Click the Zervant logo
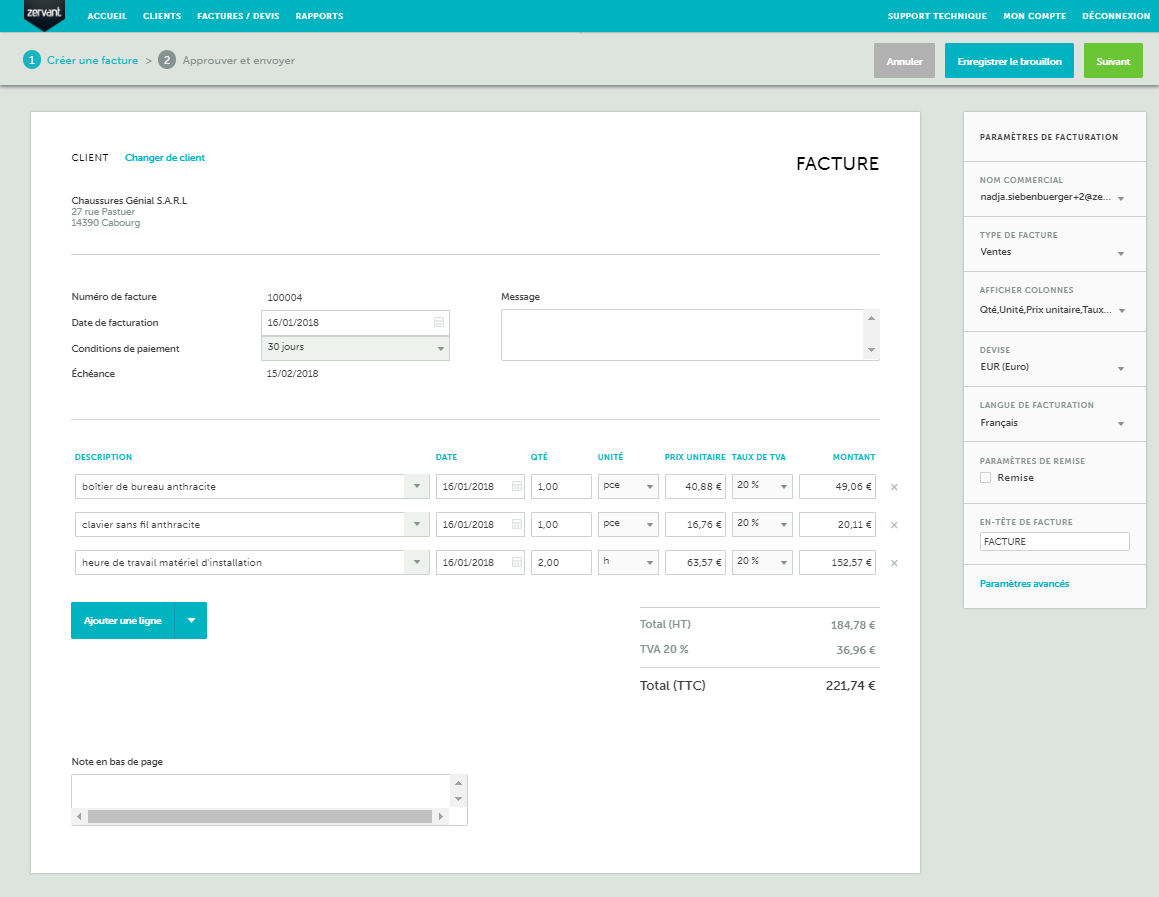 44,14
